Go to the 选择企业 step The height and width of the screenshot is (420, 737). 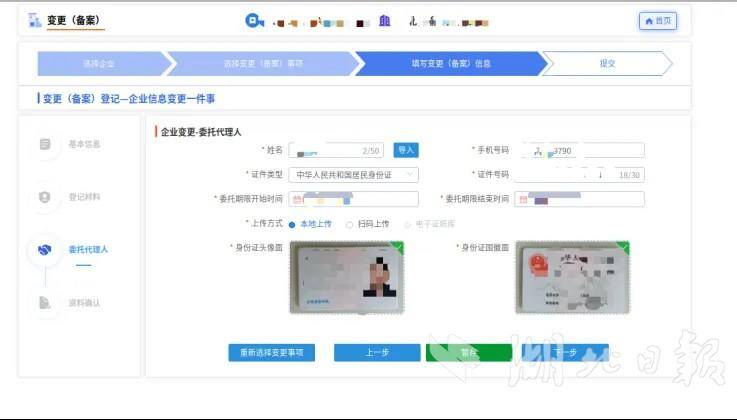pyautogui.click(x=98, y=63)
